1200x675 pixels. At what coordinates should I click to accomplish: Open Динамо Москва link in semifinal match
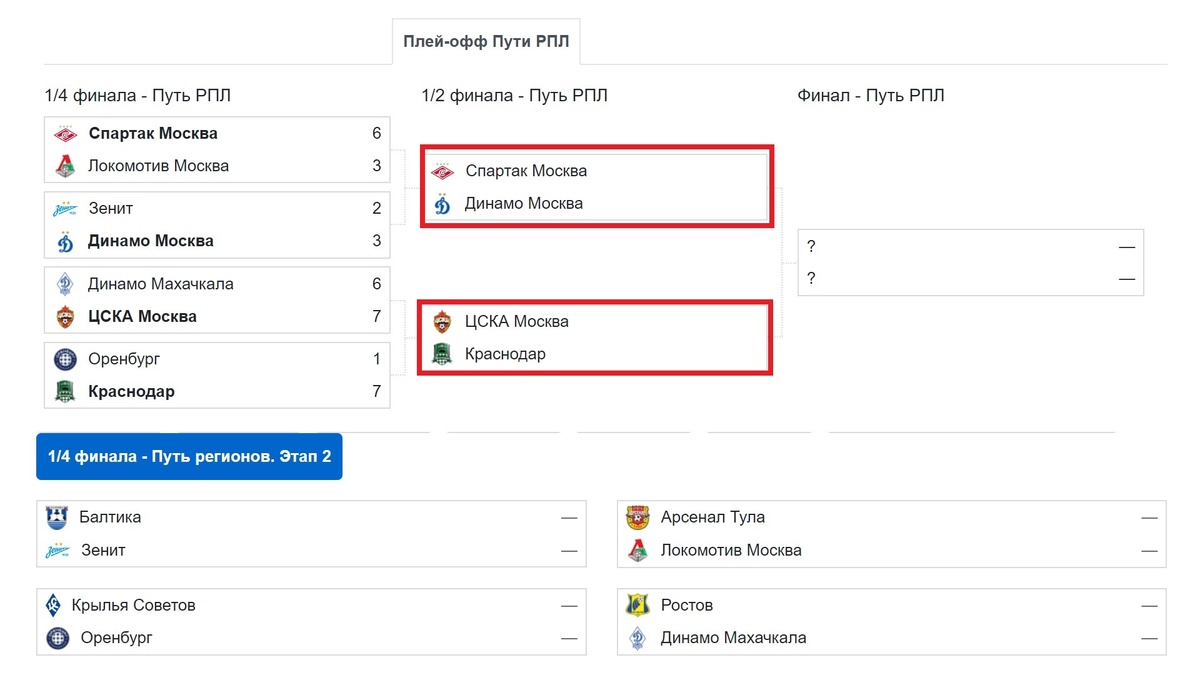[x=523, y=203]
